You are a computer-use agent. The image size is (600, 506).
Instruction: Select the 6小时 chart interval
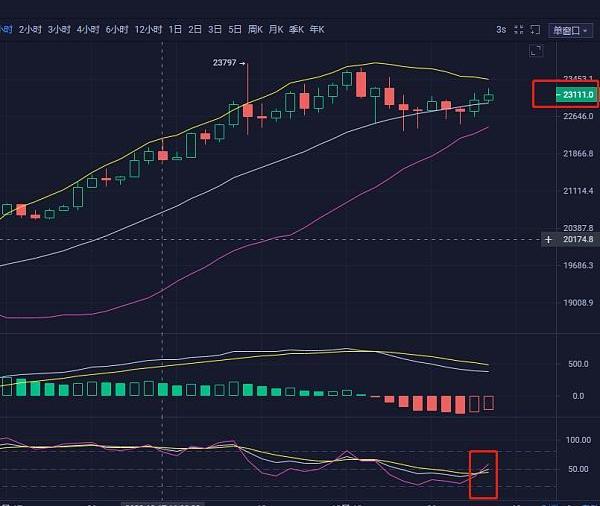[117, 30]
